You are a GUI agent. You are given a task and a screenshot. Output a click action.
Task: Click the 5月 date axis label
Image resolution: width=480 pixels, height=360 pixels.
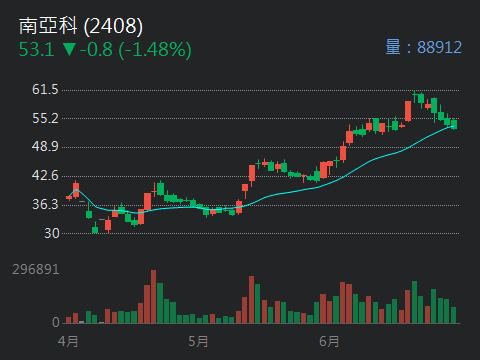tap(198, 342)
